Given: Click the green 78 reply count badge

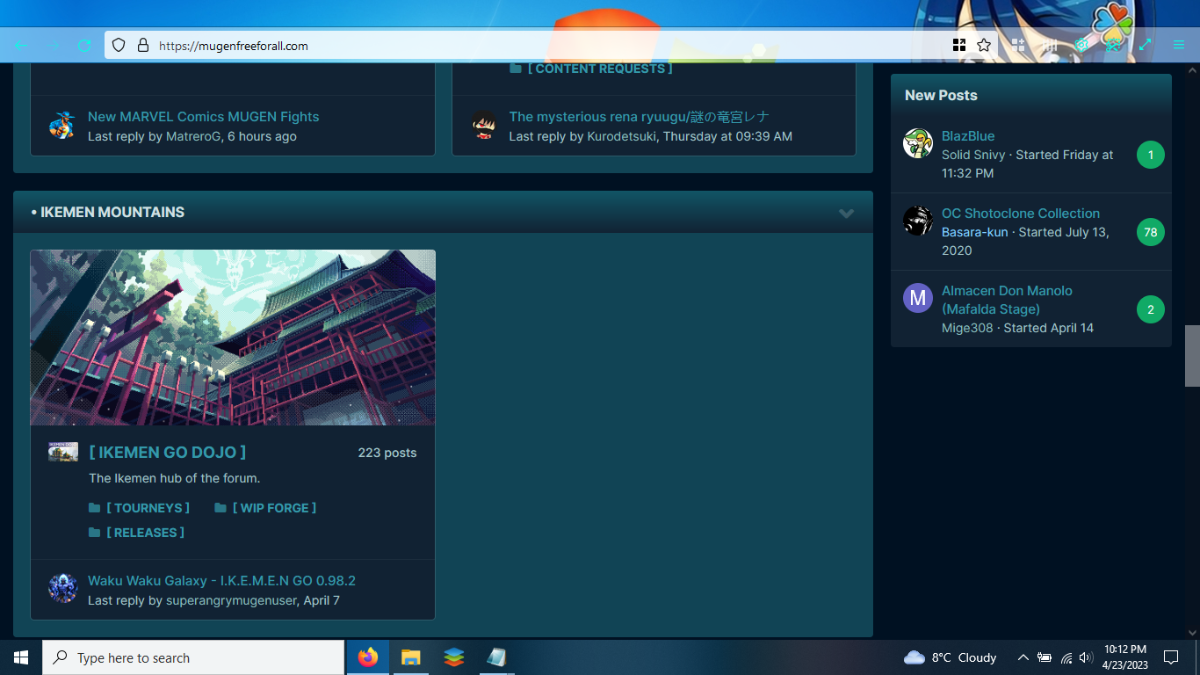Looking at the screenshot, I should click(x=1150, y=232).
